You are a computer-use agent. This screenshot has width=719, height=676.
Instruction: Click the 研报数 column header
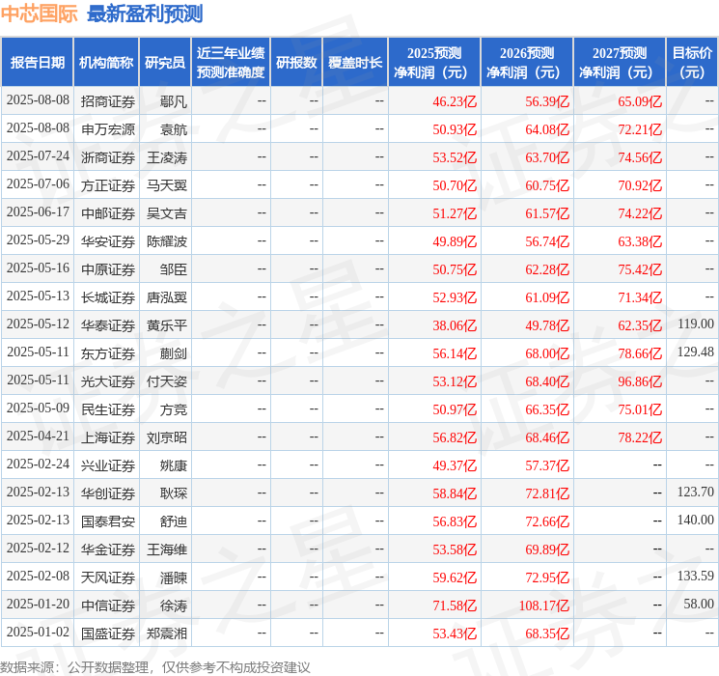click(x=296, y=62)
